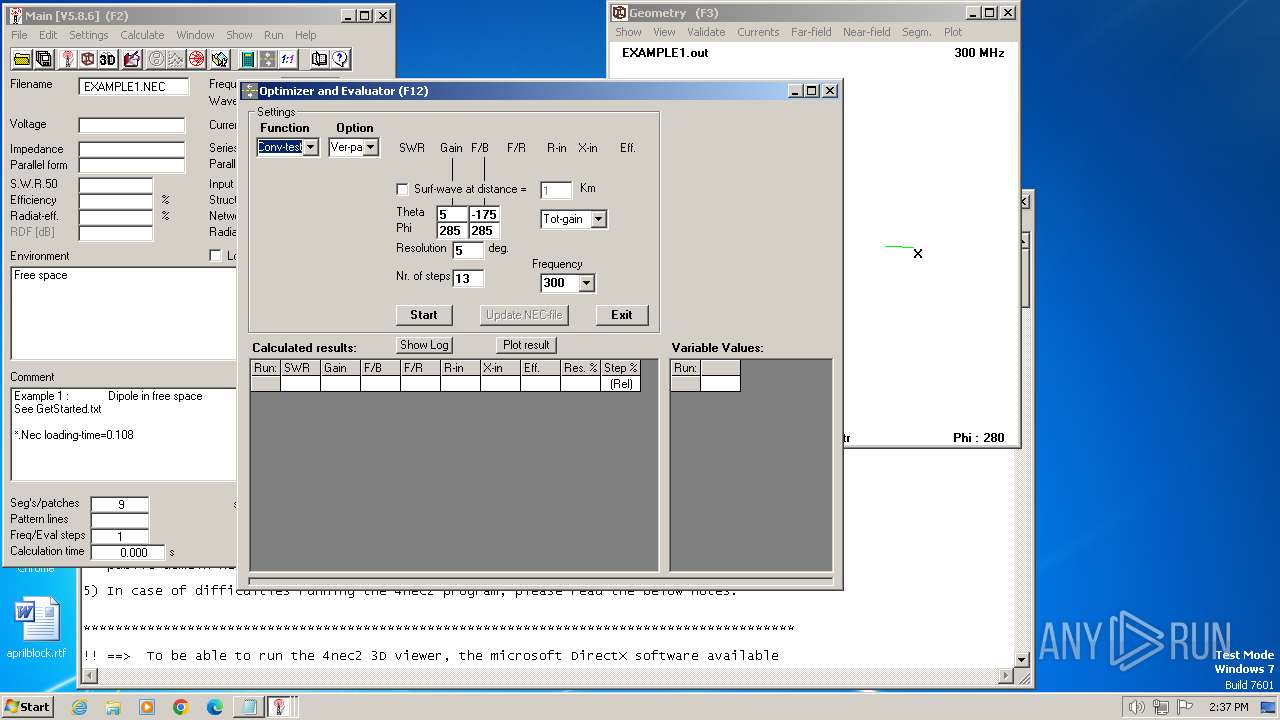Click the Calculation time field showing 0.000
This screenshot has width=1280, height=720.
click(127, 552)
